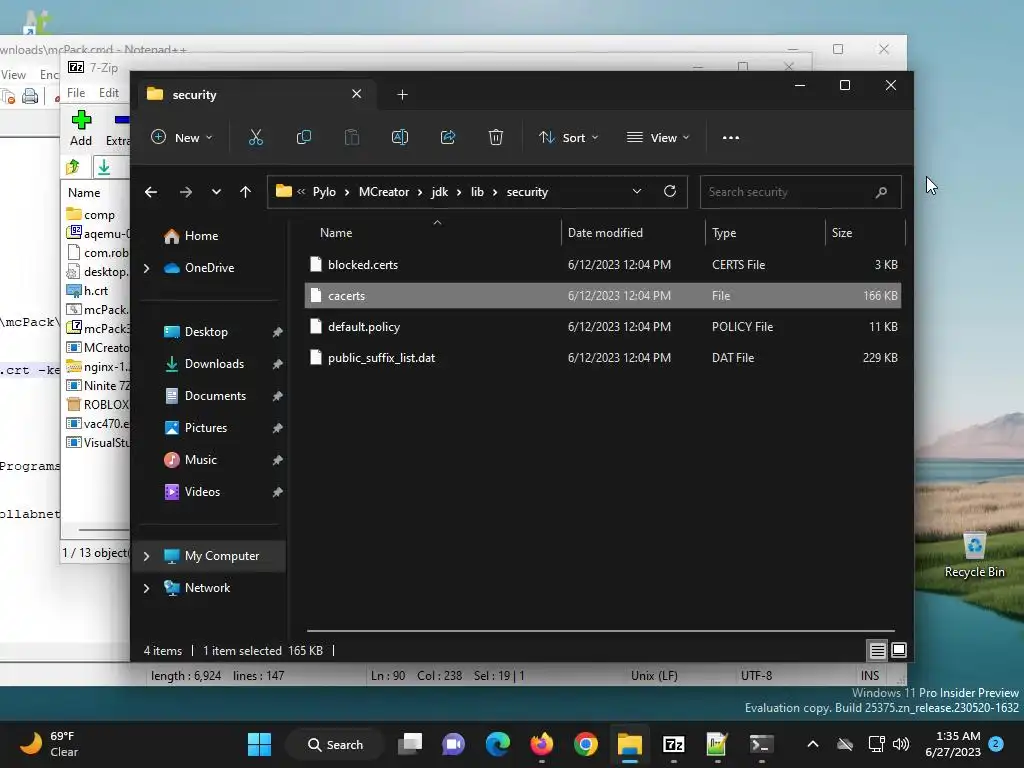Image resolution: width=1024 pixels, height=768 pixels.
Task: Open the See more ellipsis menu
Action: (x=731, y=138)
